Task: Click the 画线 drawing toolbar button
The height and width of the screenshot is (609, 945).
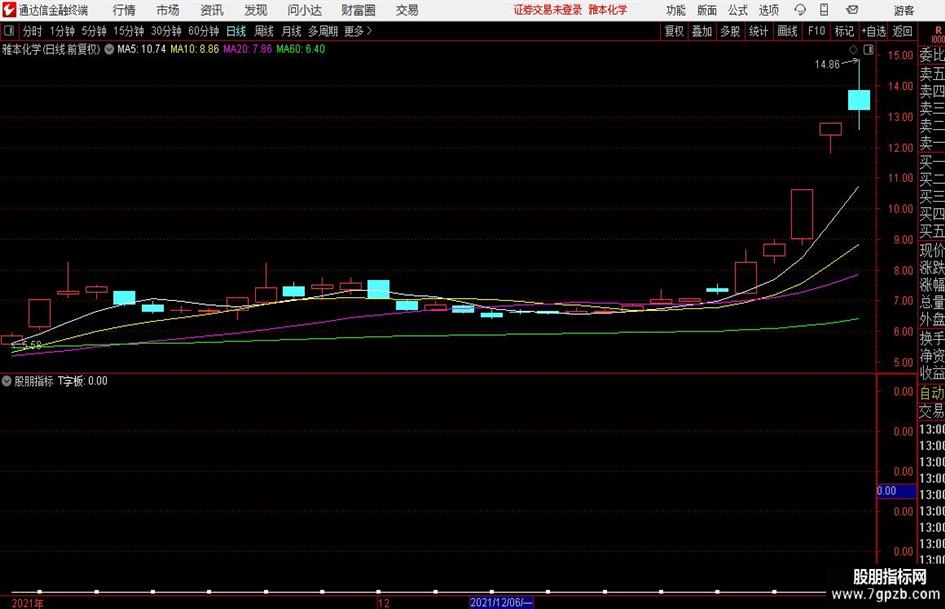Action: coord(788,31)
